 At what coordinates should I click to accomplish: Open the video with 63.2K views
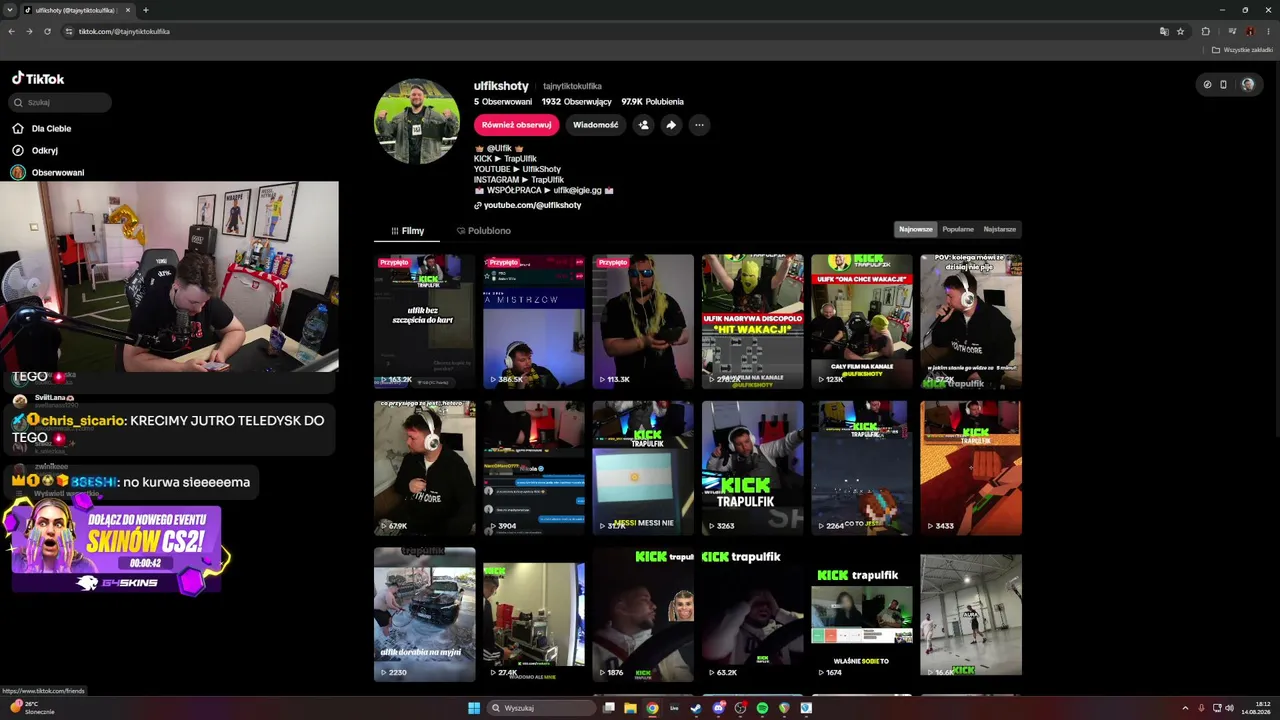click(753, 615)
